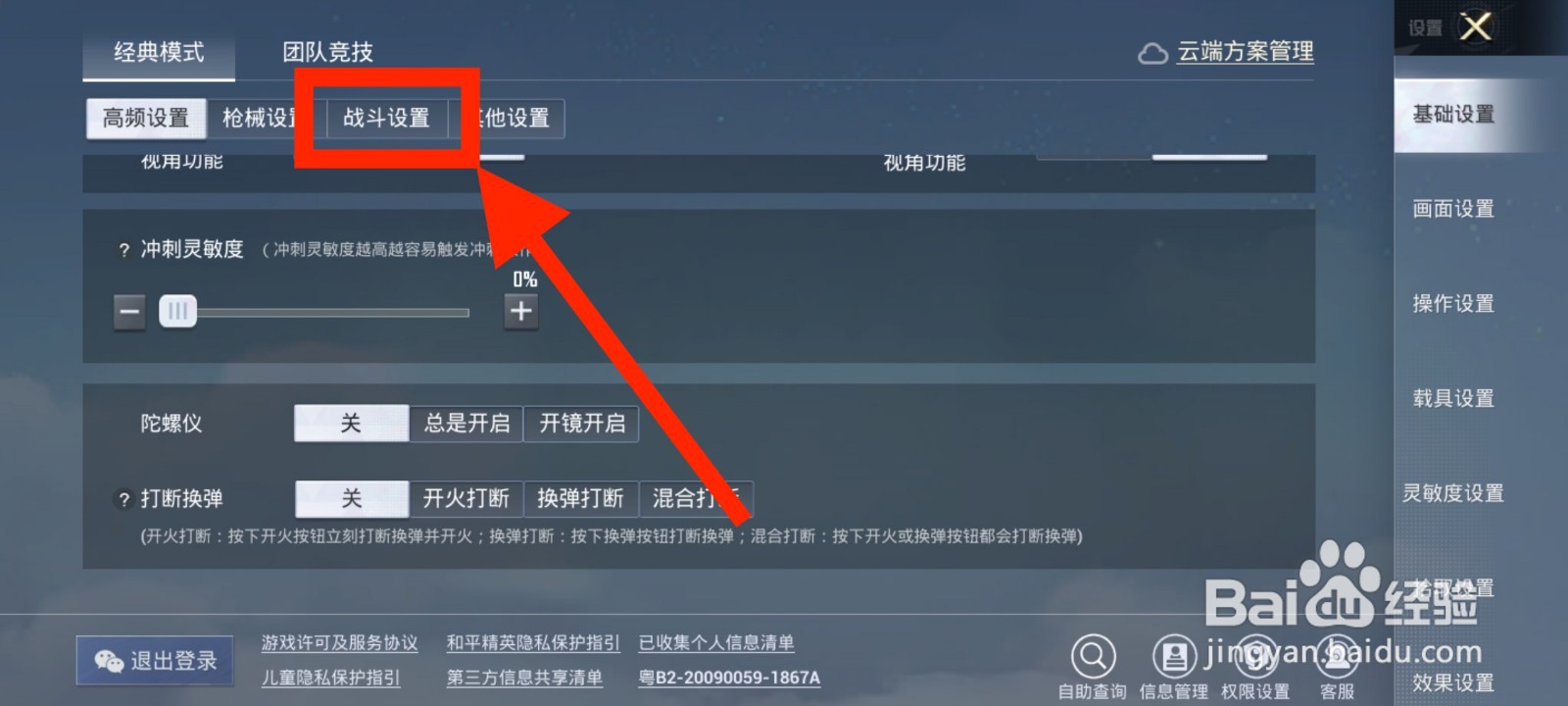Decrease sprint sensitivity with minus button
The width and height of the screenshot is (1568, 706).
[x=129, y=312]
